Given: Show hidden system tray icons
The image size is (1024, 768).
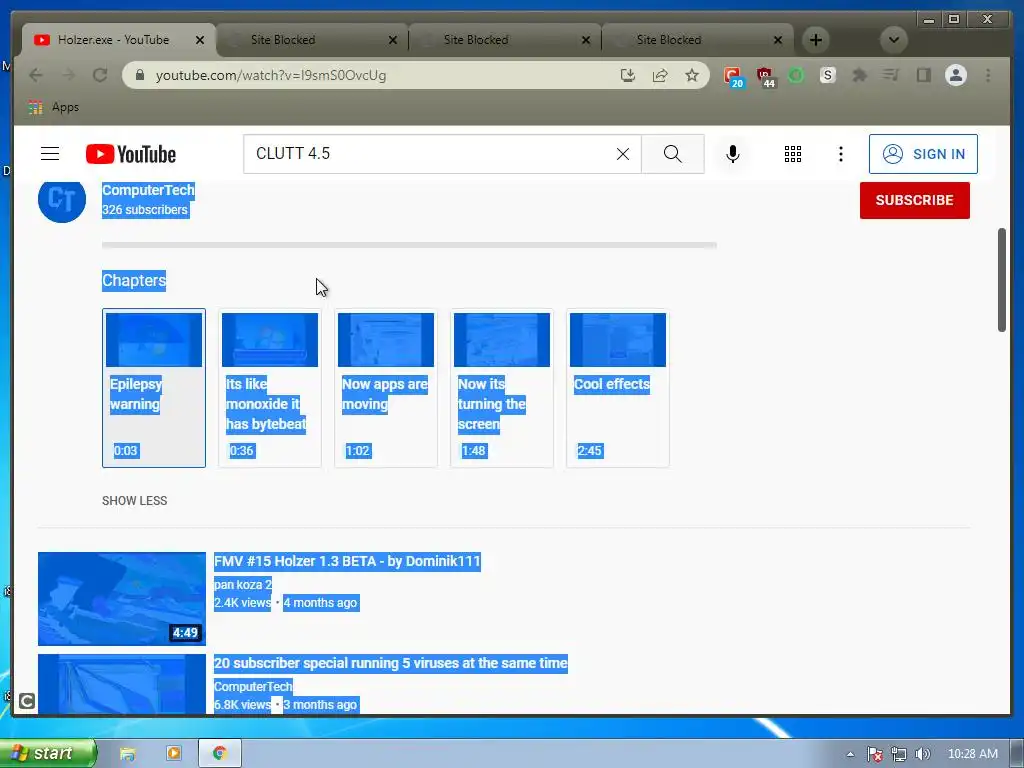Looking at the screenshot, I should [850, 754].
